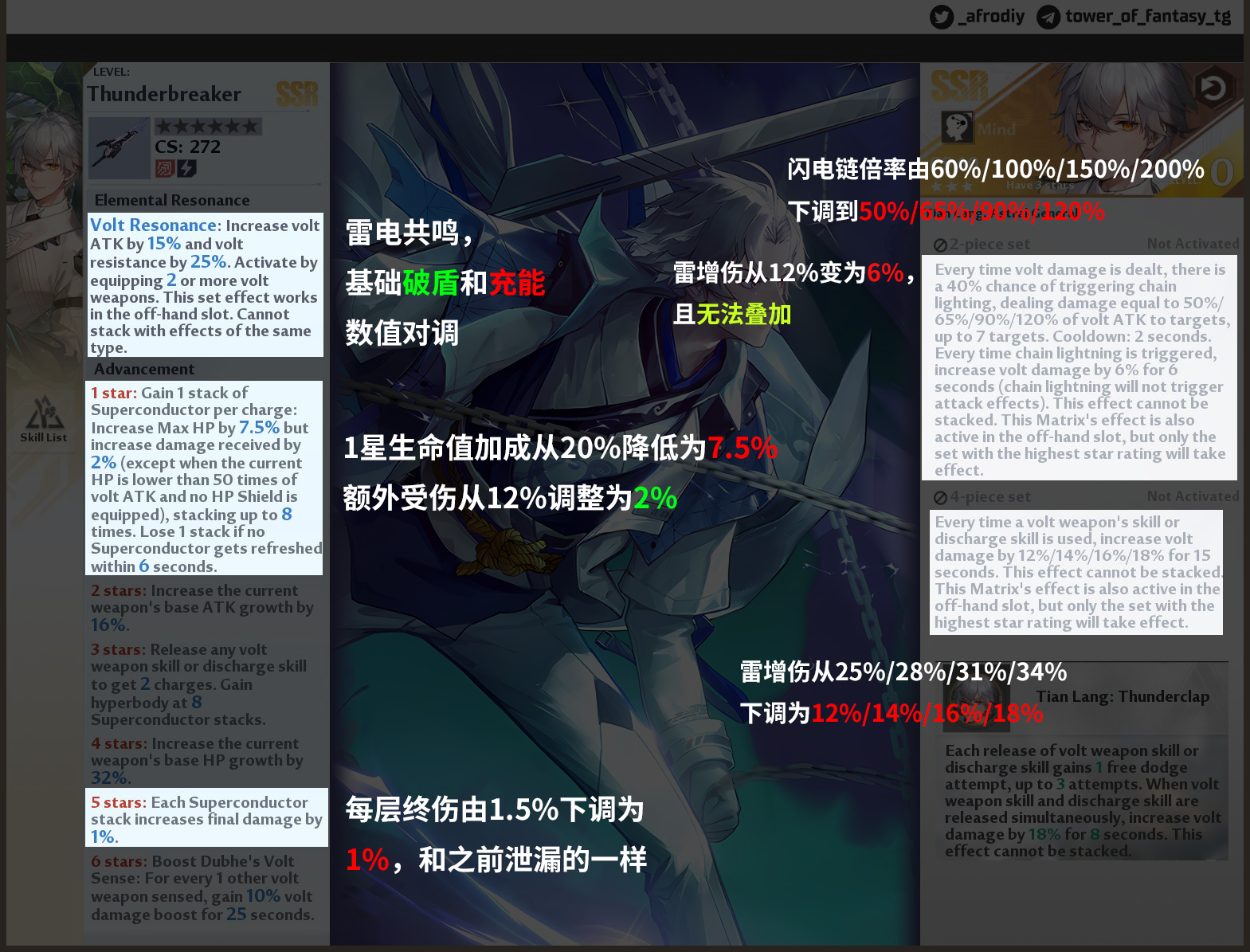1250x952 pixels.
Task: Select the 6 stars advancement entry
Action: [202, 887]
